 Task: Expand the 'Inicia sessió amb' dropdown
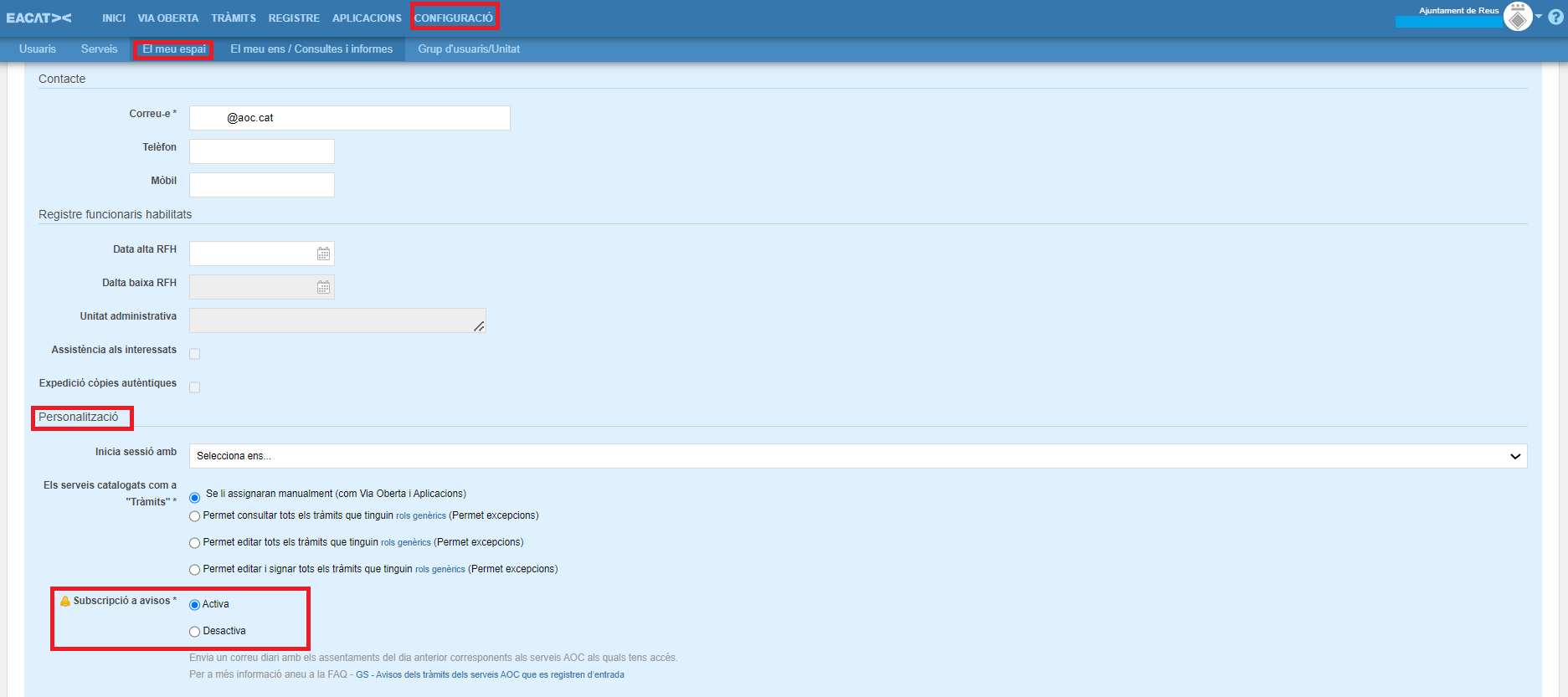[857, 456]
